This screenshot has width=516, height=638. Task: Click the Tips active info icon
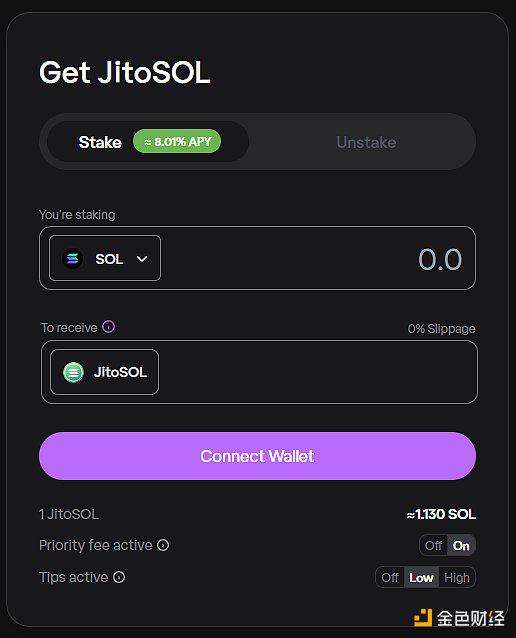pyautogui.click(x=119, y=577)
